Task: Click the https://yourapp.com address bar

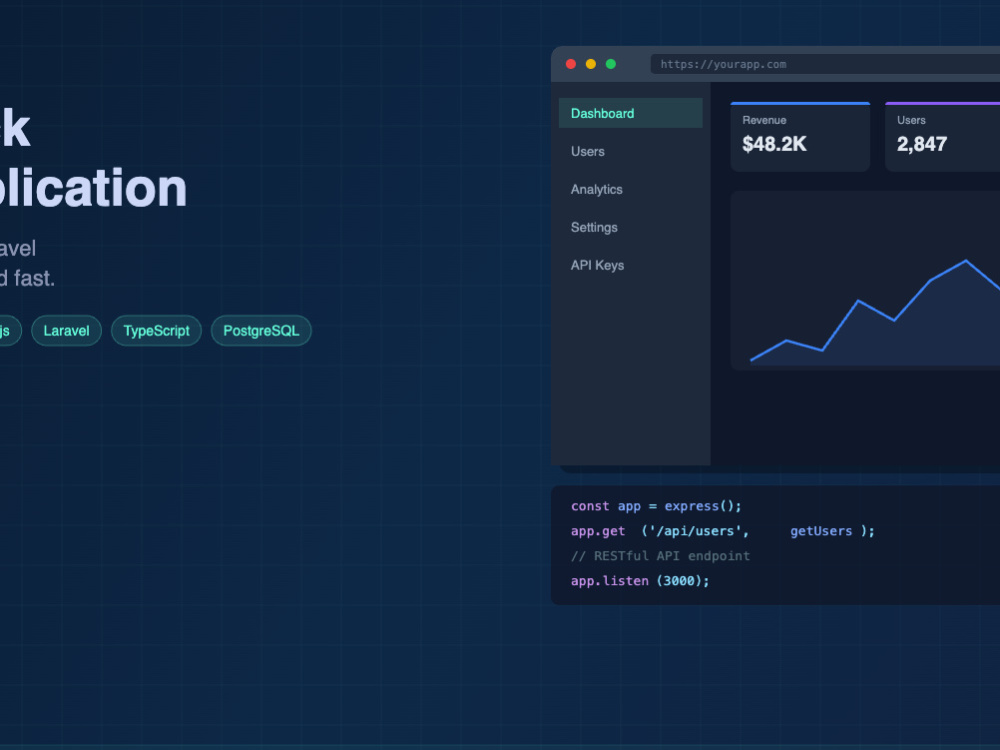Action: coord(825,64)
